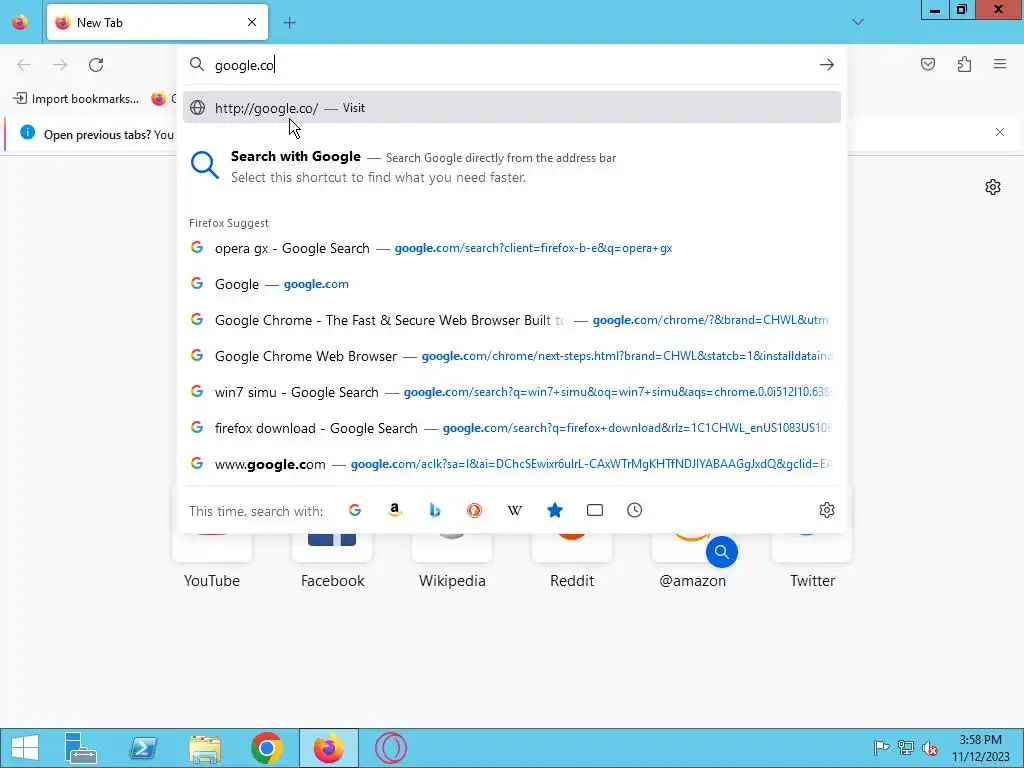
Task: Click Import bookmarks in the bookmarks toolbar
Action: [x=76, y=99]
